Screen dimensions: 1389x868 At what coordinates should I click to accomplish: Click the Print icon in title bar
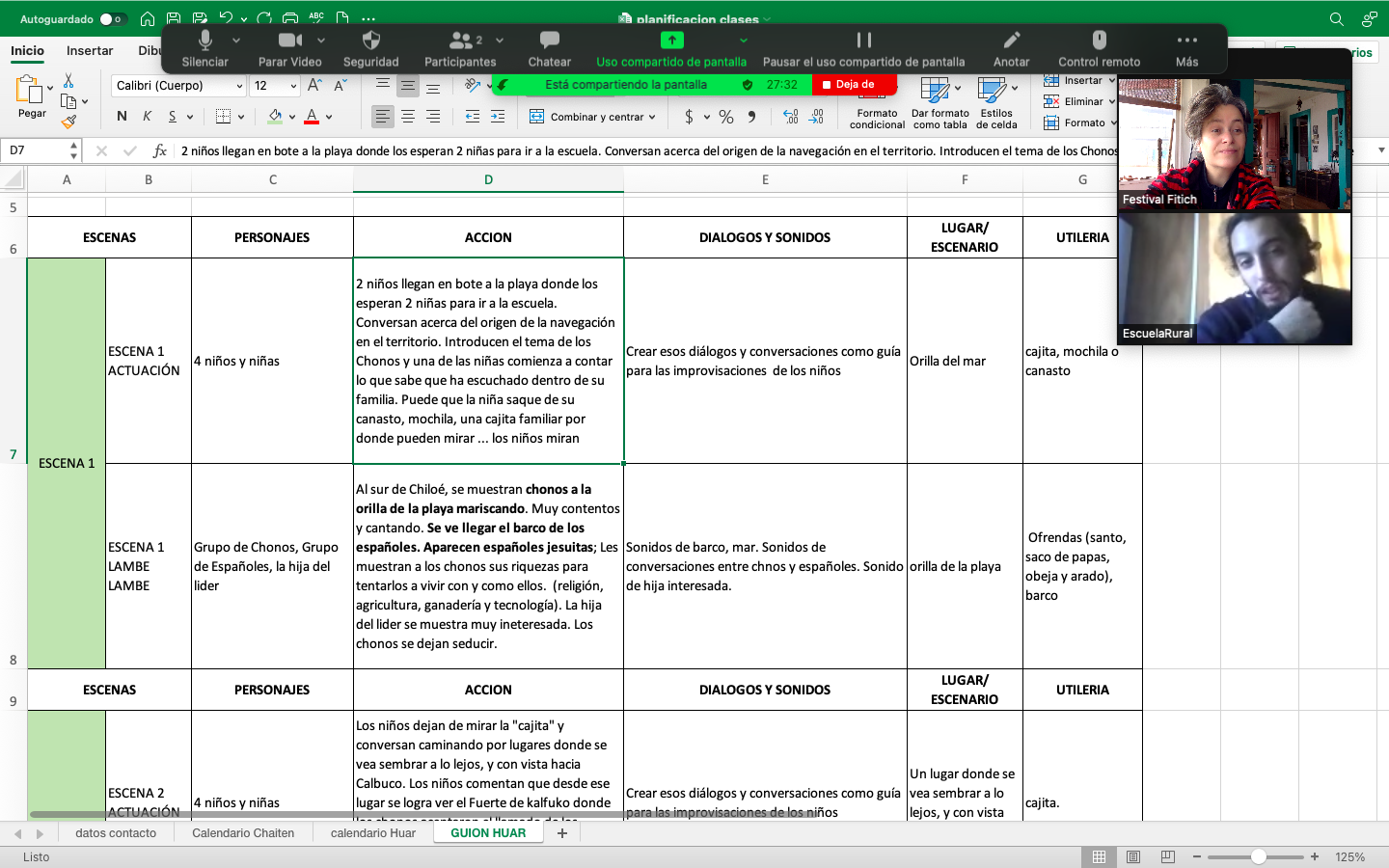tap(290, 18)
